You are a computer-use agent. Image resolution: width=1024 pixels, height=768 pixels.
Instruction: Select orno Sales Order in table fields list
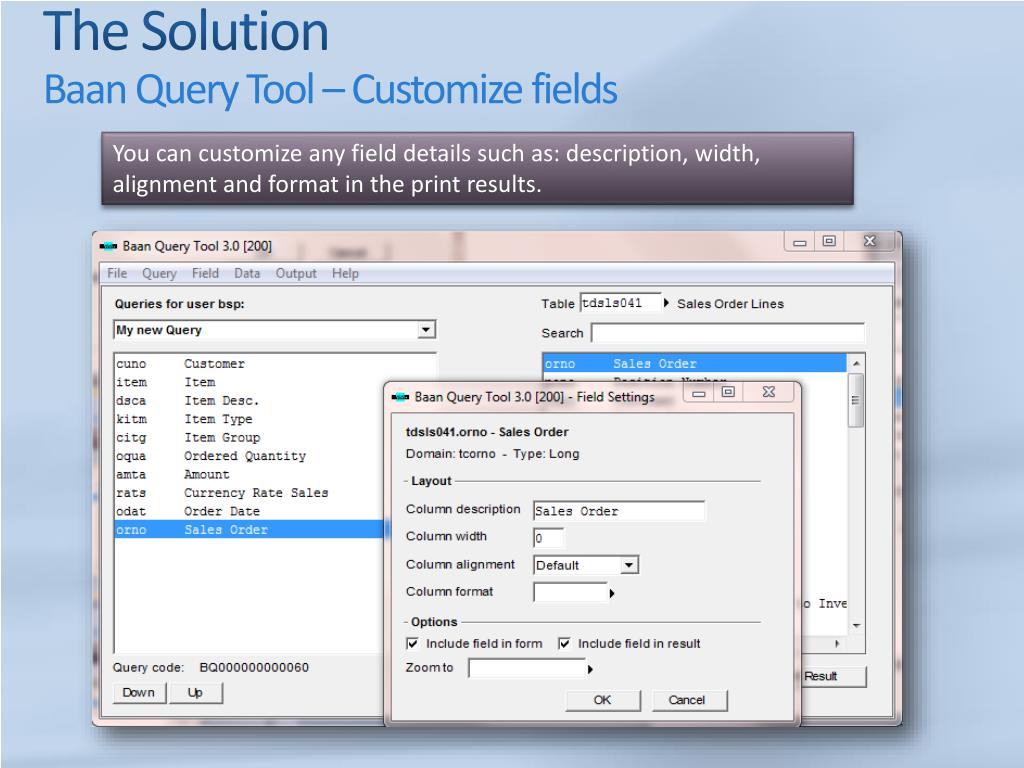(x=695, y=364)
